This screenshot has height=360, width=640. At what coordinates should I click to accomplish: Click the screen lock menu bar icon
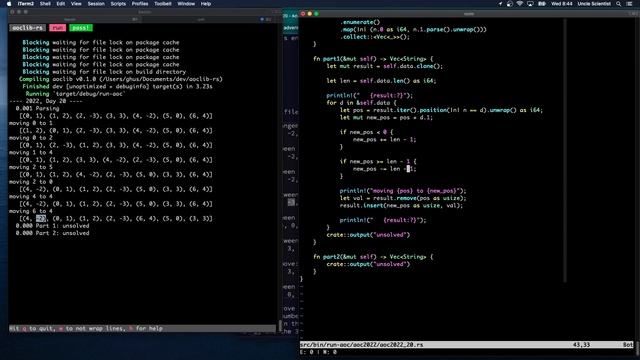[510, 4]
